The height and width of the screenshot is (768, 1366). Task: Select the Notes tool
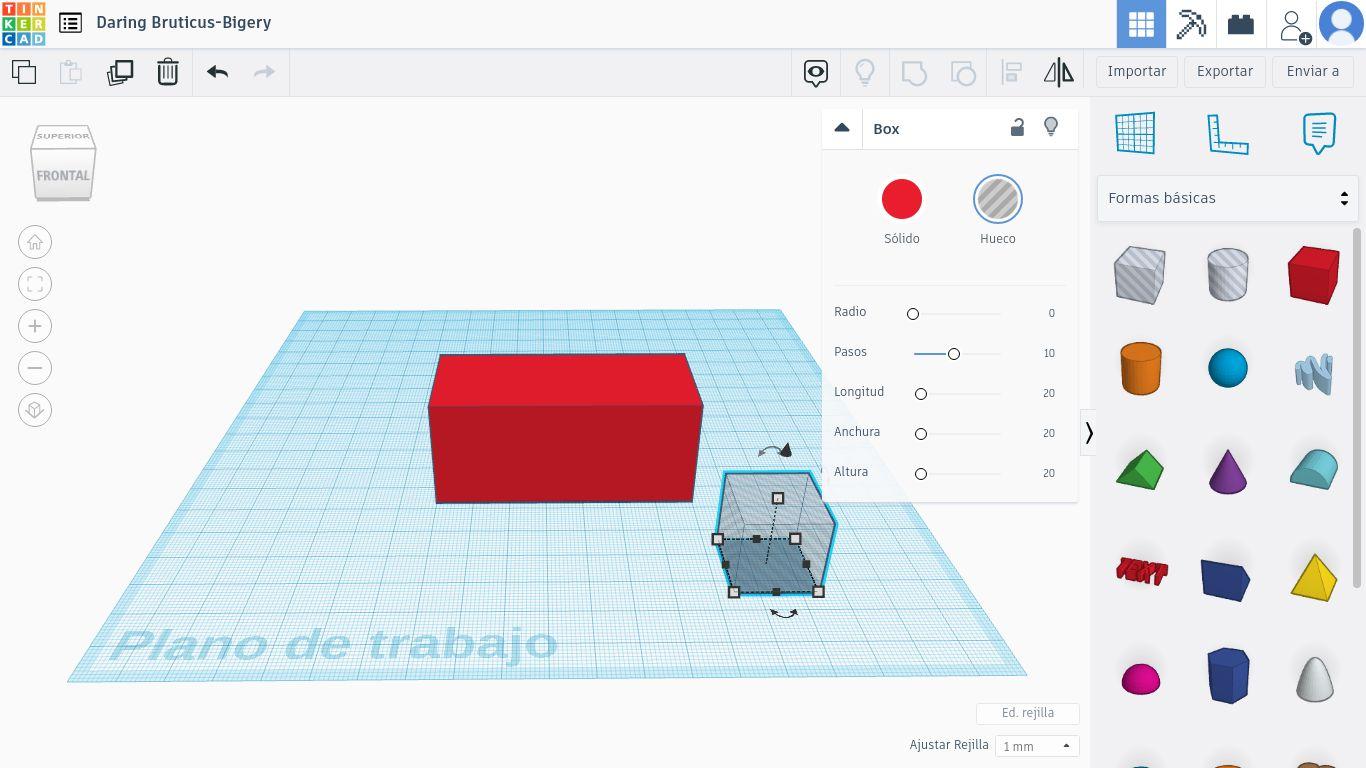pyautogui.click(x=1319, y=133)
